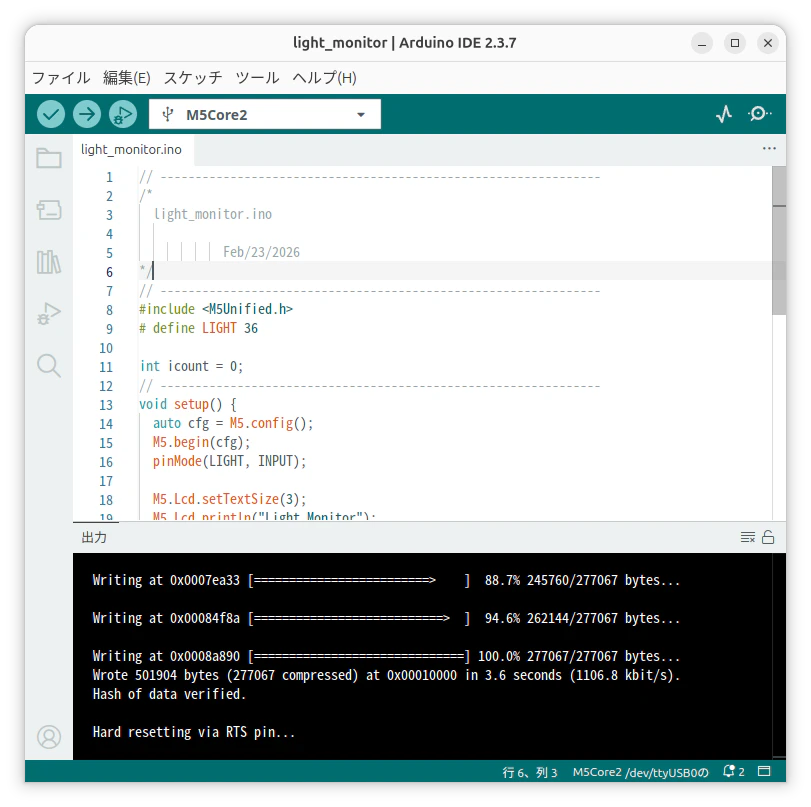Toggle the output scroll lock icon
This screenshot has width=811, height=807.
pyautogui.click(x=768, y=537)
